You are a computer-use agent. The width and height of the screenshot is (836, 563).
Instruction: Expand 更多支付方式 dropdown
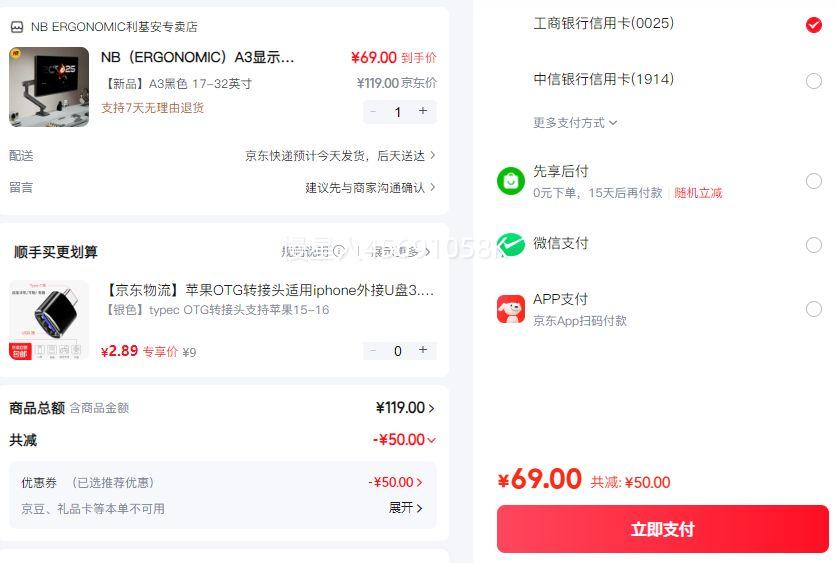pos(575,123)
